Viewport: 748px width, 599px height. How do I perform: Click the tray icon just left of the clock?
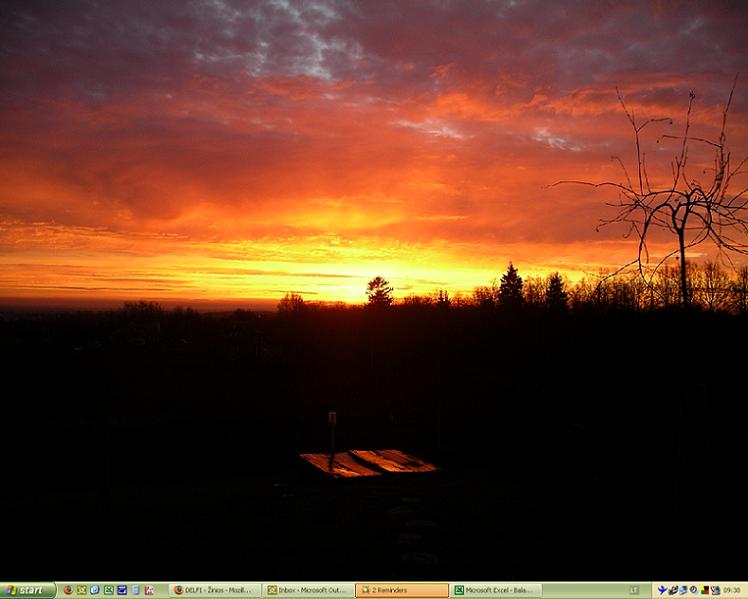click(x=715, y=590)
